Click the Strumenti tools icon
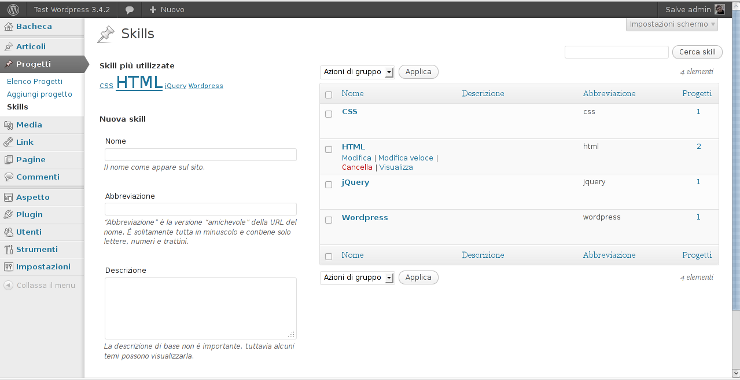 coord(8,249)
